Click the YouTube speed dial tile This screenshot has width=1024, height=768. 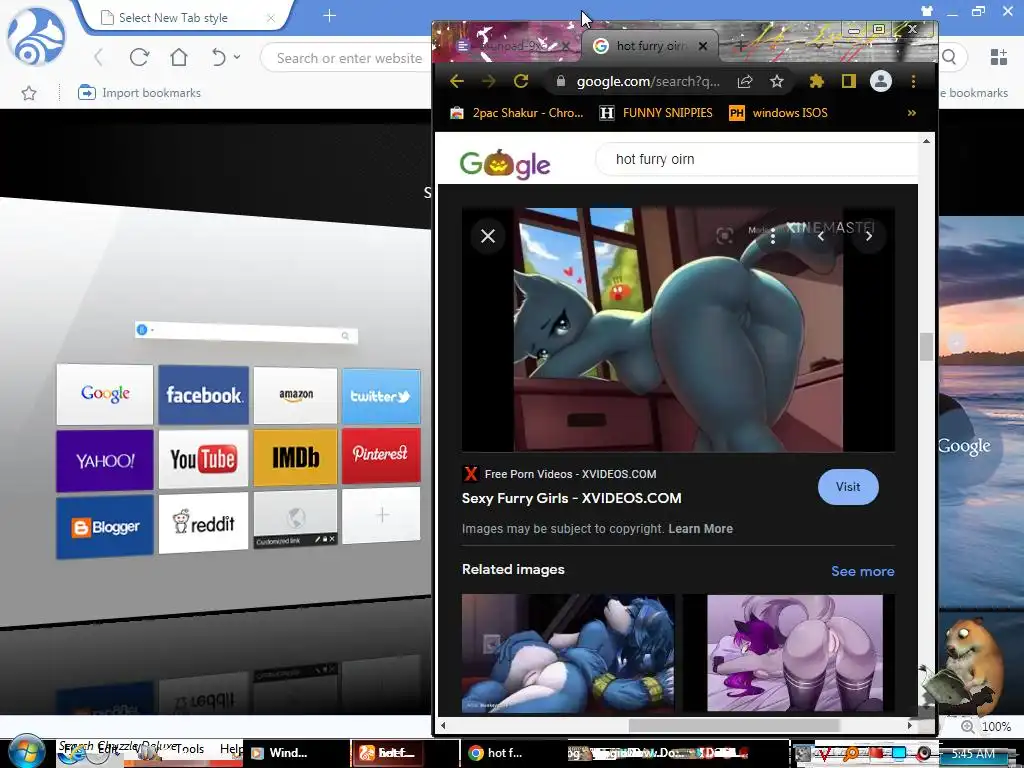point(204,458)
